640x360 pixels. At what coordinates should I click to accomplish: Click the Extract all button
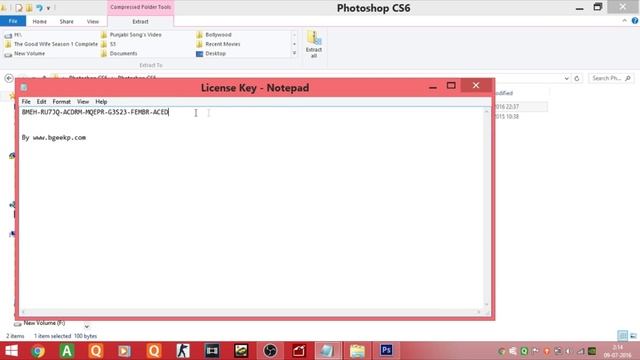point(313,44)
